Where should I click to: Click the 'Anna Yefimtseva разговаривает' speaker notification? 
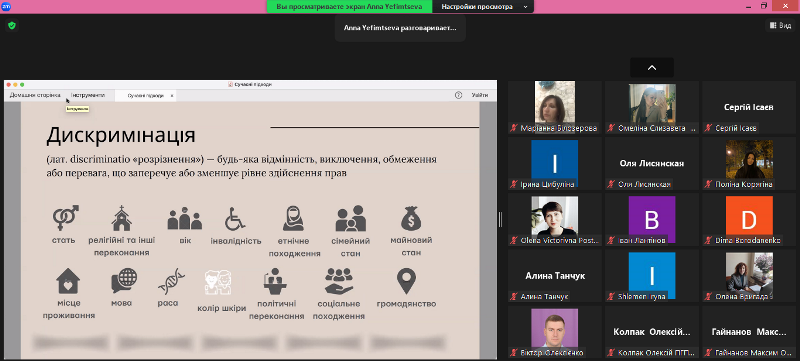[x=400, y=28]
